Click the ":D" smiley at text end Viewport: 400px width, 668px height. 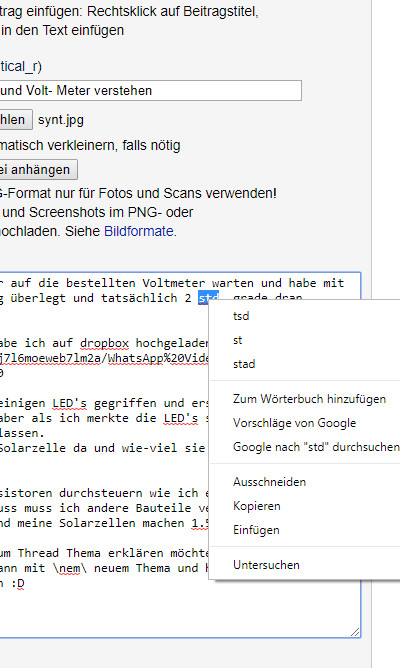[17, 583]
